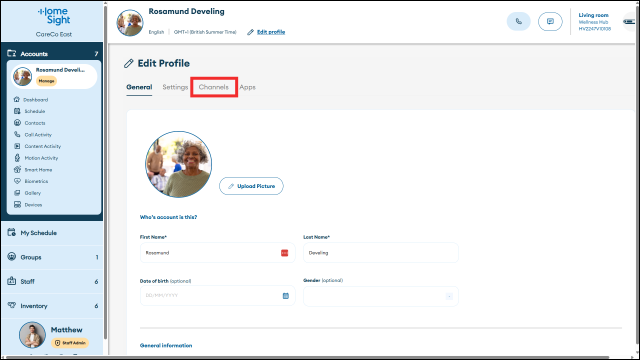Click the CareCo East organization name
640x360 pixels.
pos(54,34)
